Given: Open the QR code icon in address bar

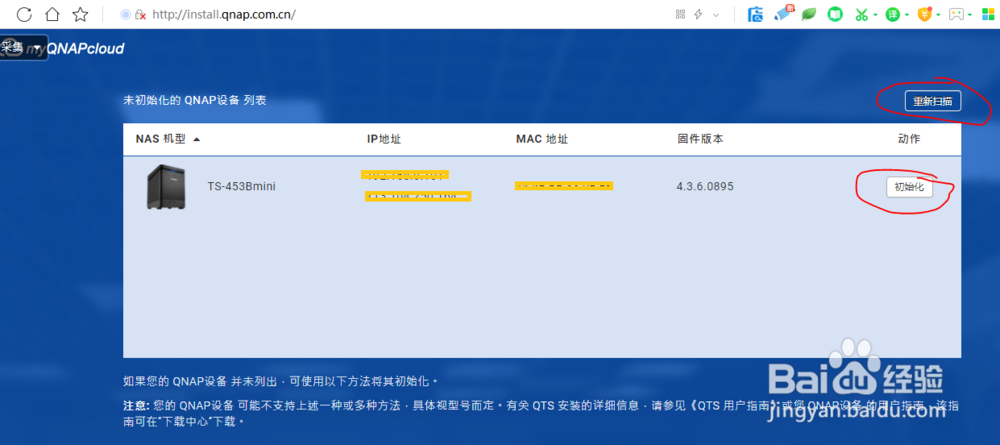Looking at the screenshot, I should [680, 14].
